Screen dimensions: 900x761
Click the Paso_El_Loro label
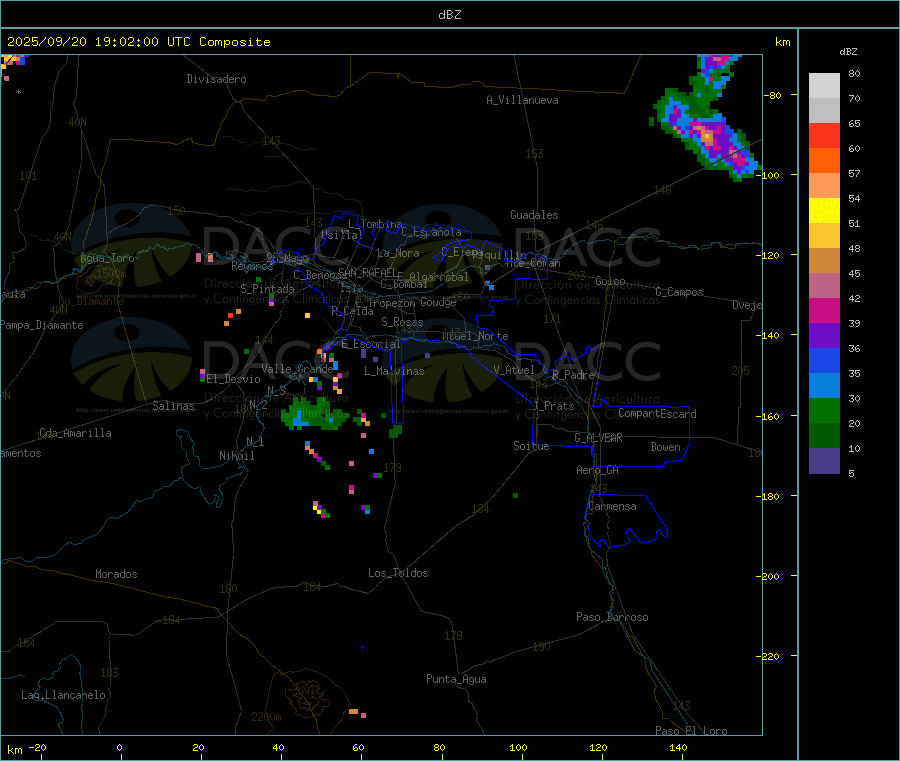coord(692,731)
